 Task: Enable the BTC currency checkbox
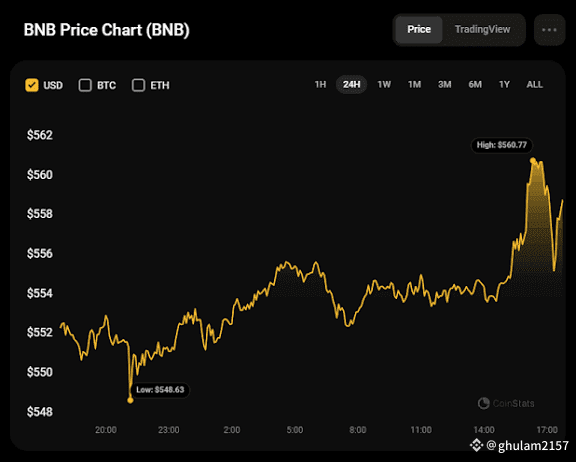click(85, 85)
